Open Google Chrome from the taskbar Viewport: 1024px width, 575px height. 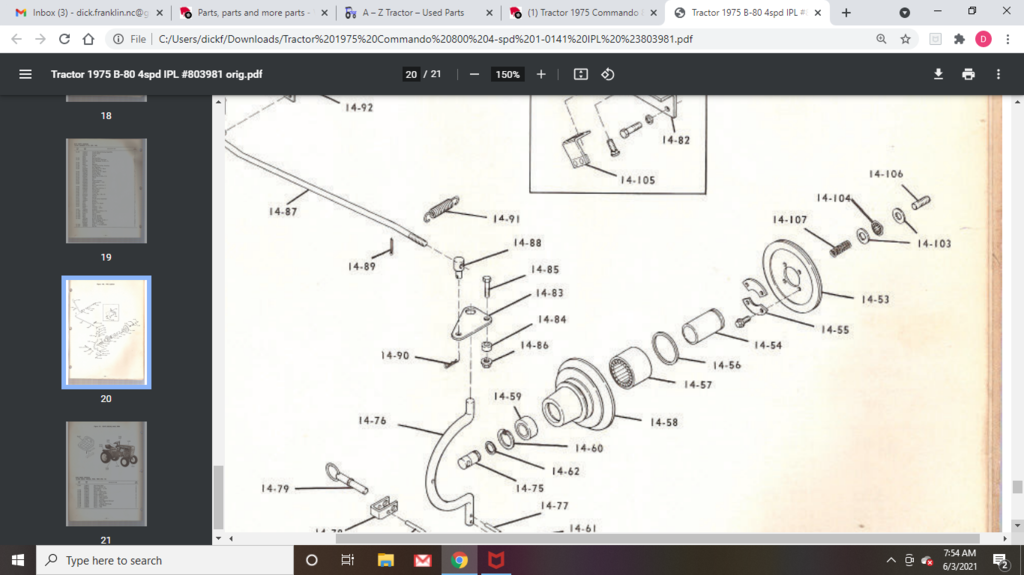pos(459,560)
